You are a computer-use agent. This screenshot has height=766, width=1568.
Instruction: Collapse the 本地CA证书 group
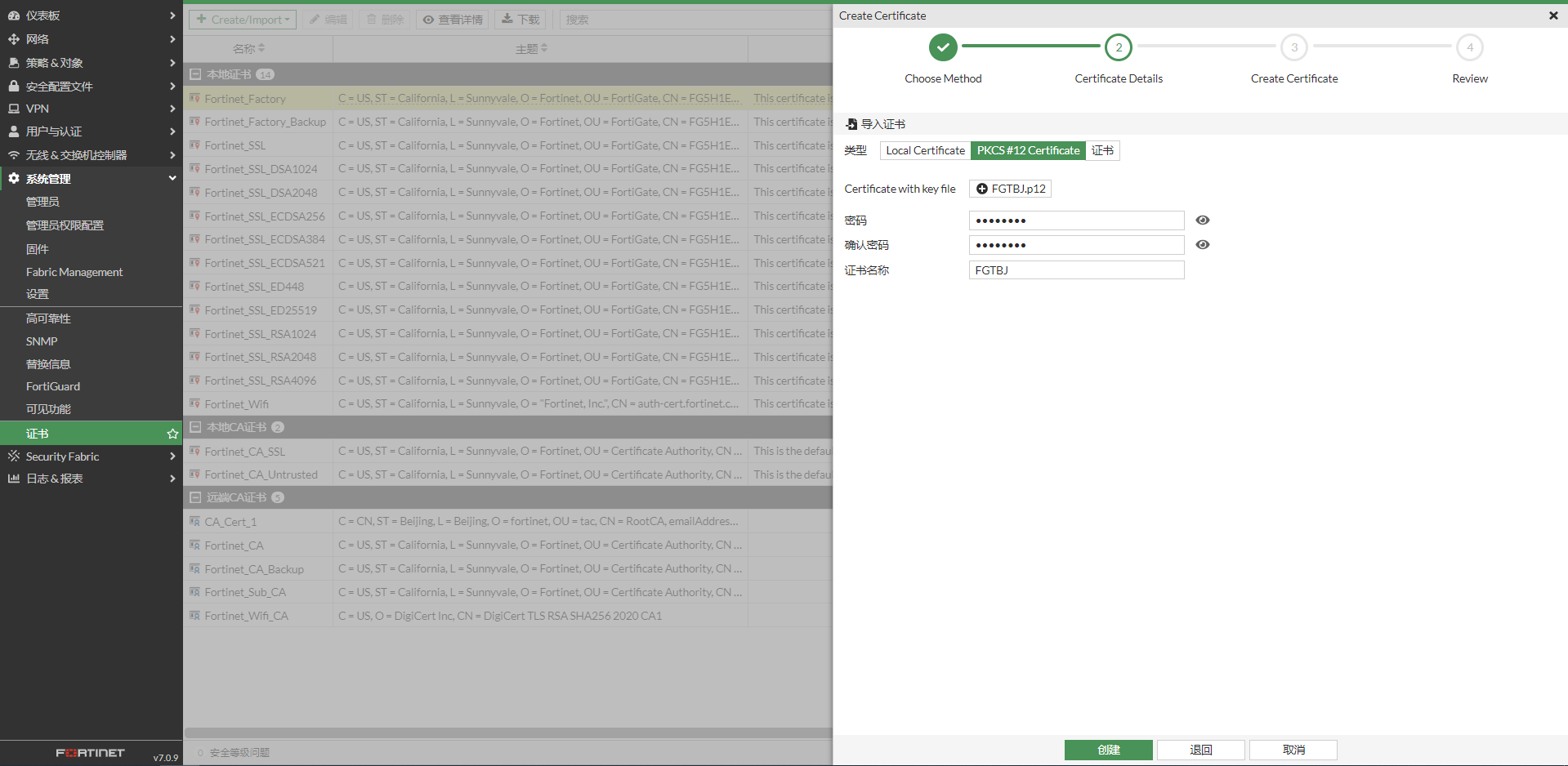coord(195,427)
